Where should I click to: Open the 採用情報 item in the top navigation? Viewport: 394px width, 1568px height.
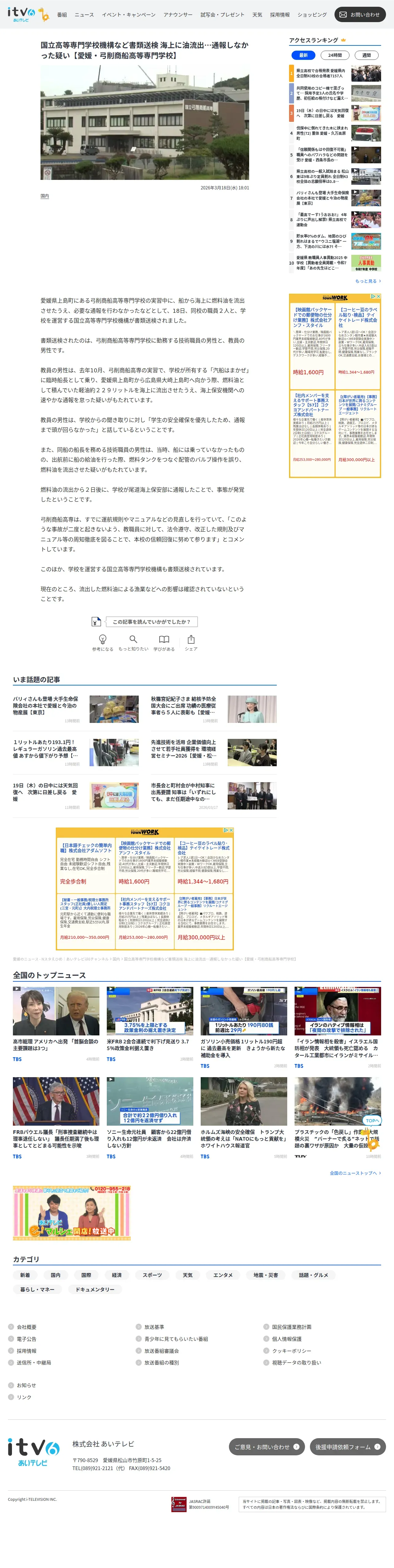click(x=280, y=15)
